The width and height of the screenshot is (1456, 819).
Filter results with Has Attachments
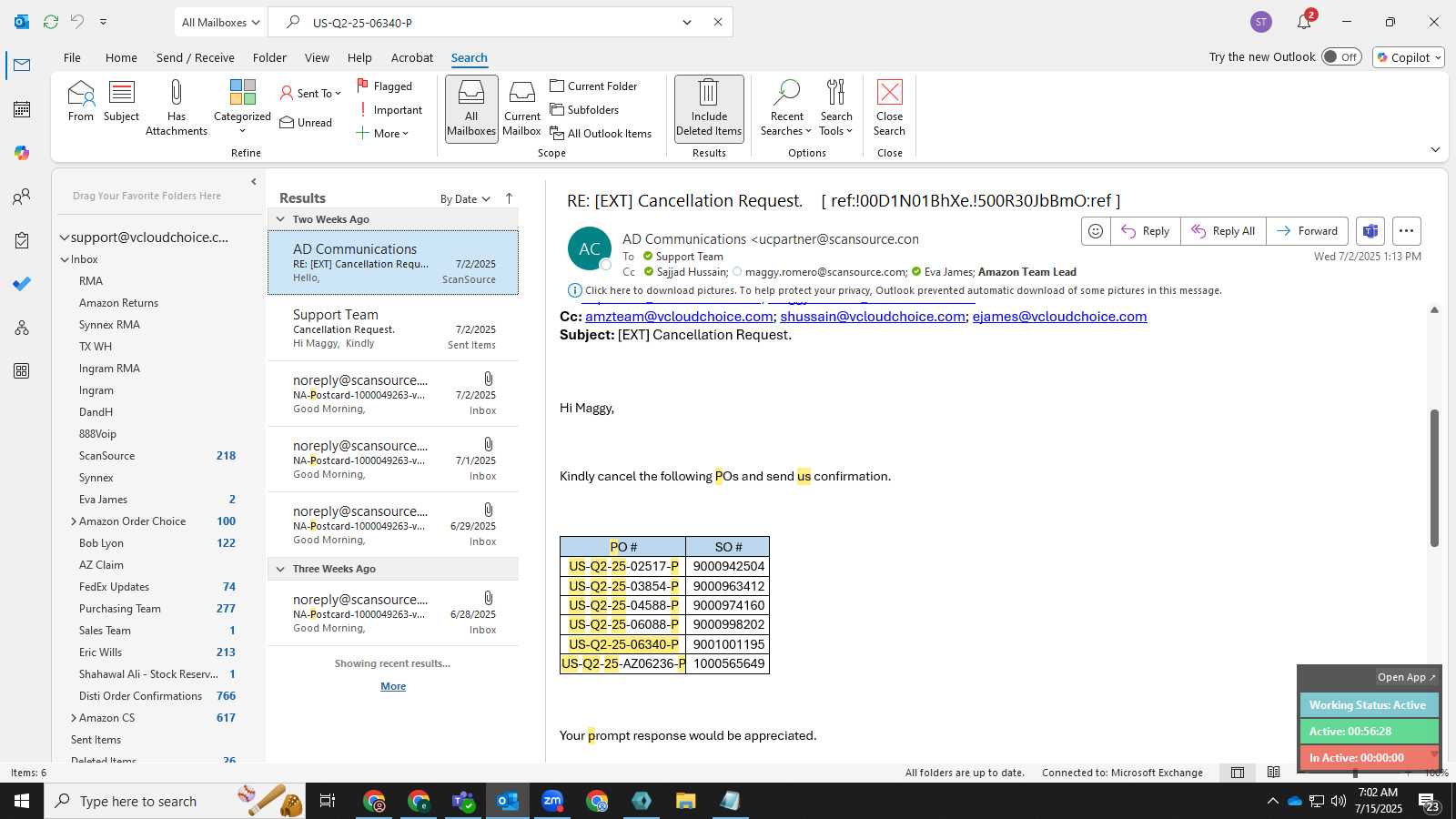[x=177, y=107]
